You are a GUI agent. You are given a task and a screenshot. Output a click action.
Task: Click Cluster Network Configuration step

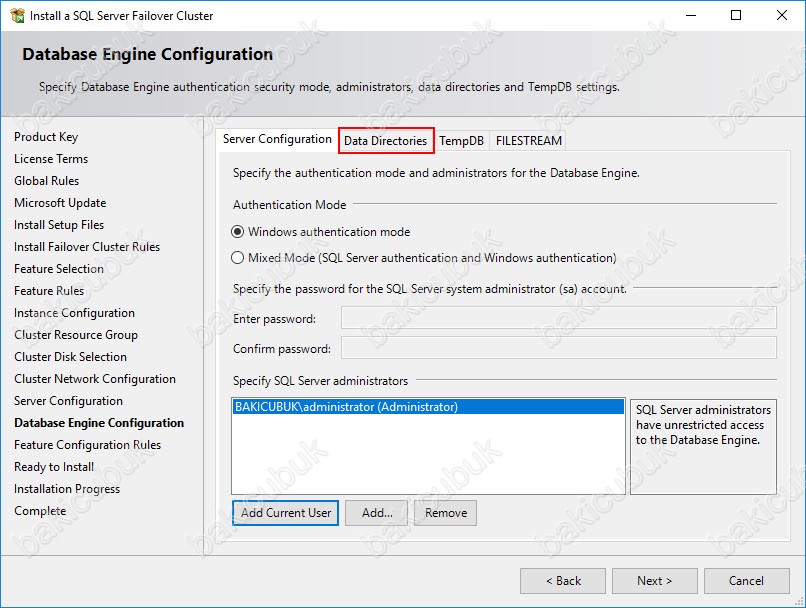pyautogui.click(x=95, y=379)
